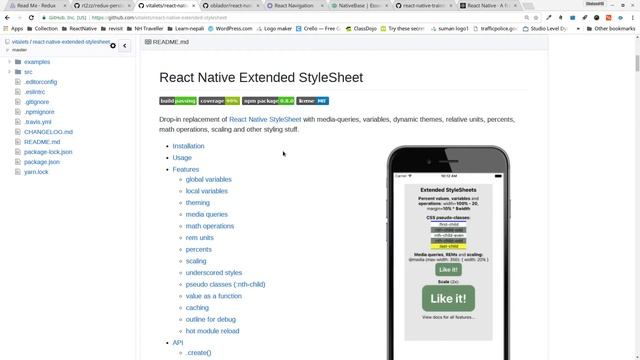Click the package.json file icon
Screen dimensions: 640x360
click(x=18, y=162)
